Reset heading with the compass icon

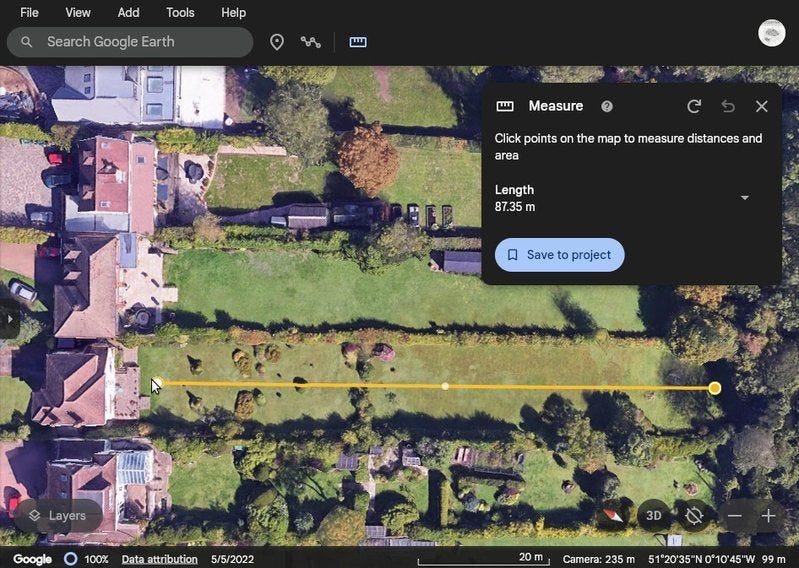point(612,516)
